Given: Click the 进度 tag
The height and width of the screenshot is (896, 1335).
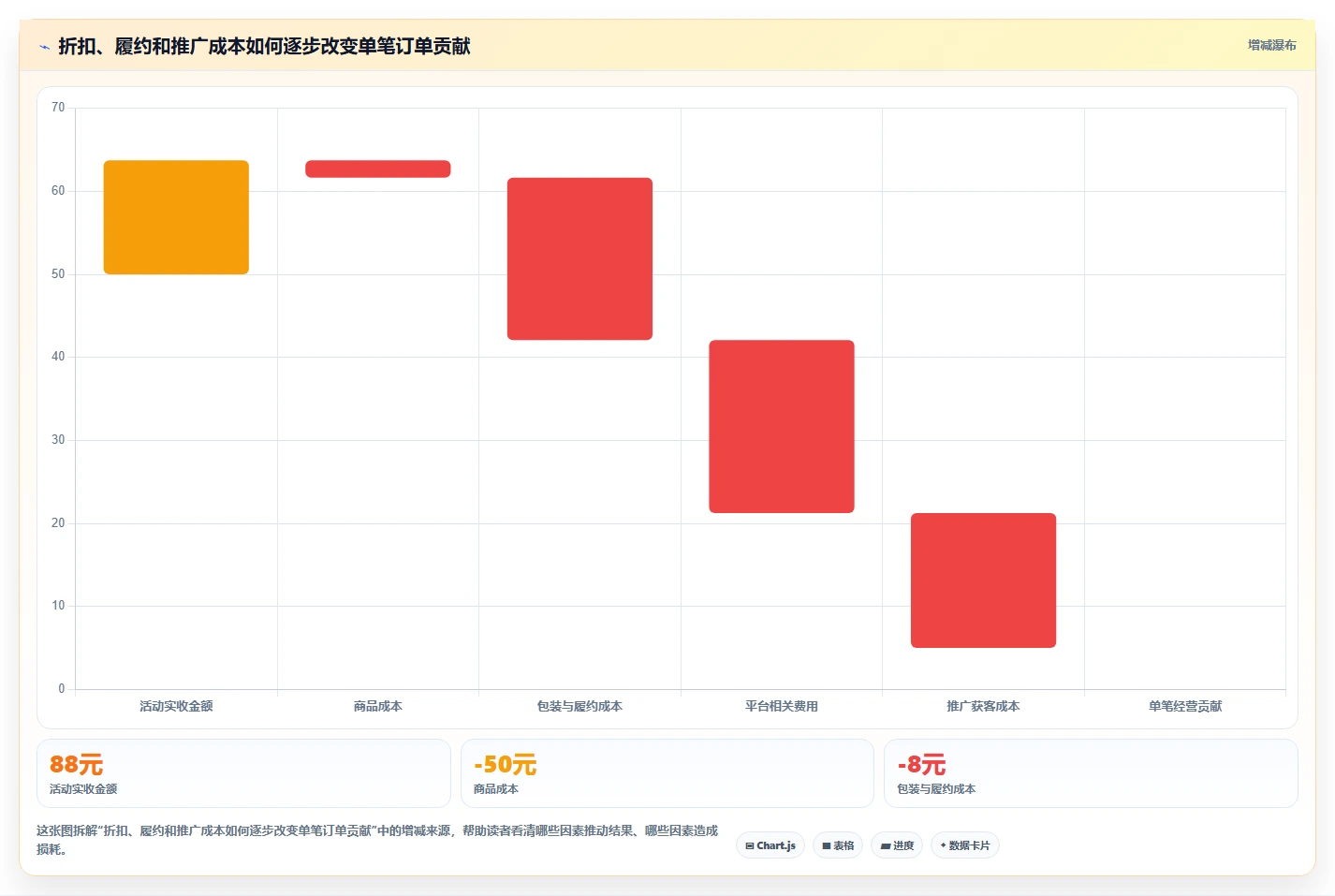Looking at the screenshot, I should (x=897, y=845).
